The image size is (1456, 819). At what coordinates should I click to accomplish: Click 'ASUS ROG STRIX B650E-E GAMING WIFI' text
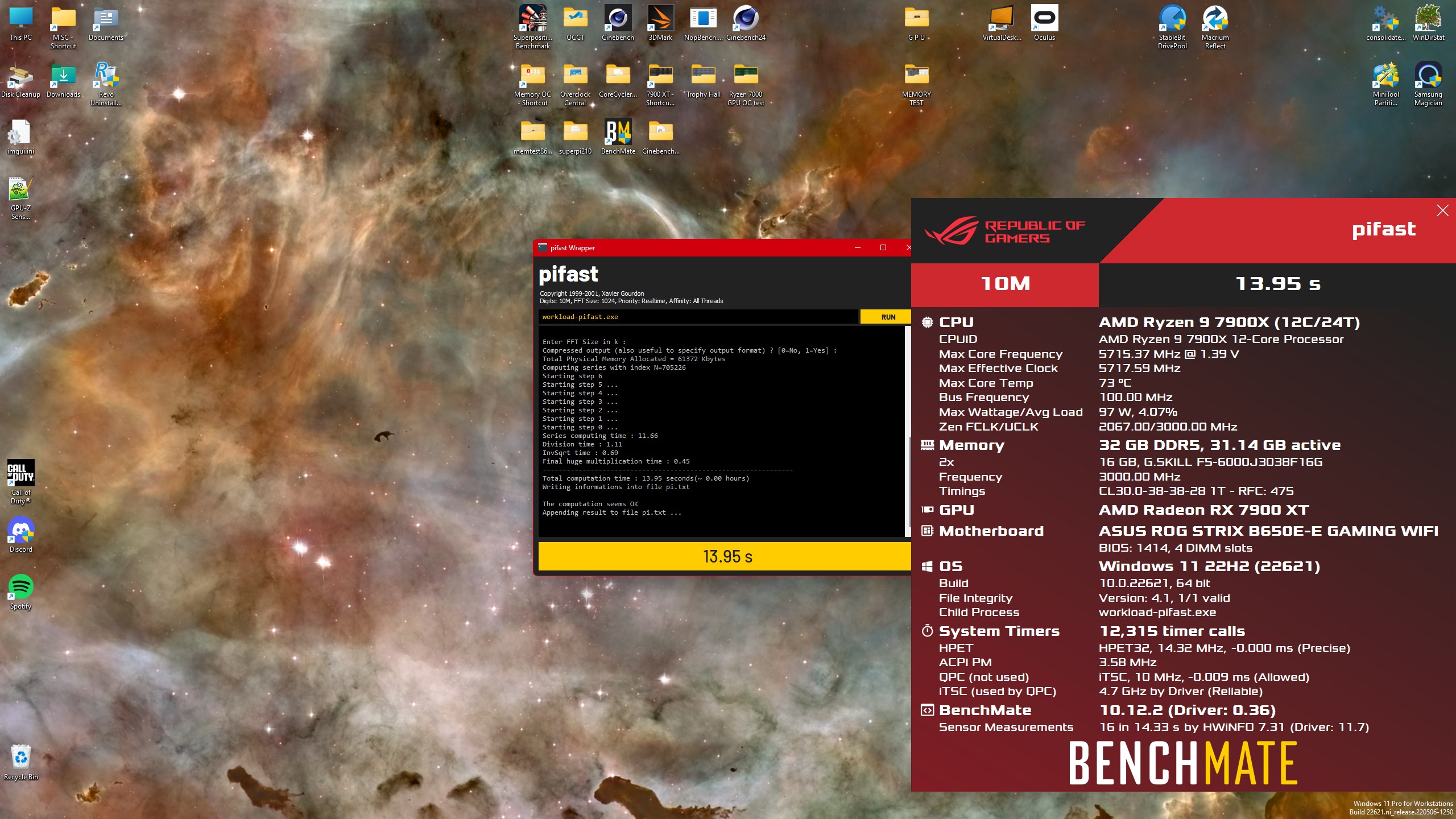[1268, 531]
